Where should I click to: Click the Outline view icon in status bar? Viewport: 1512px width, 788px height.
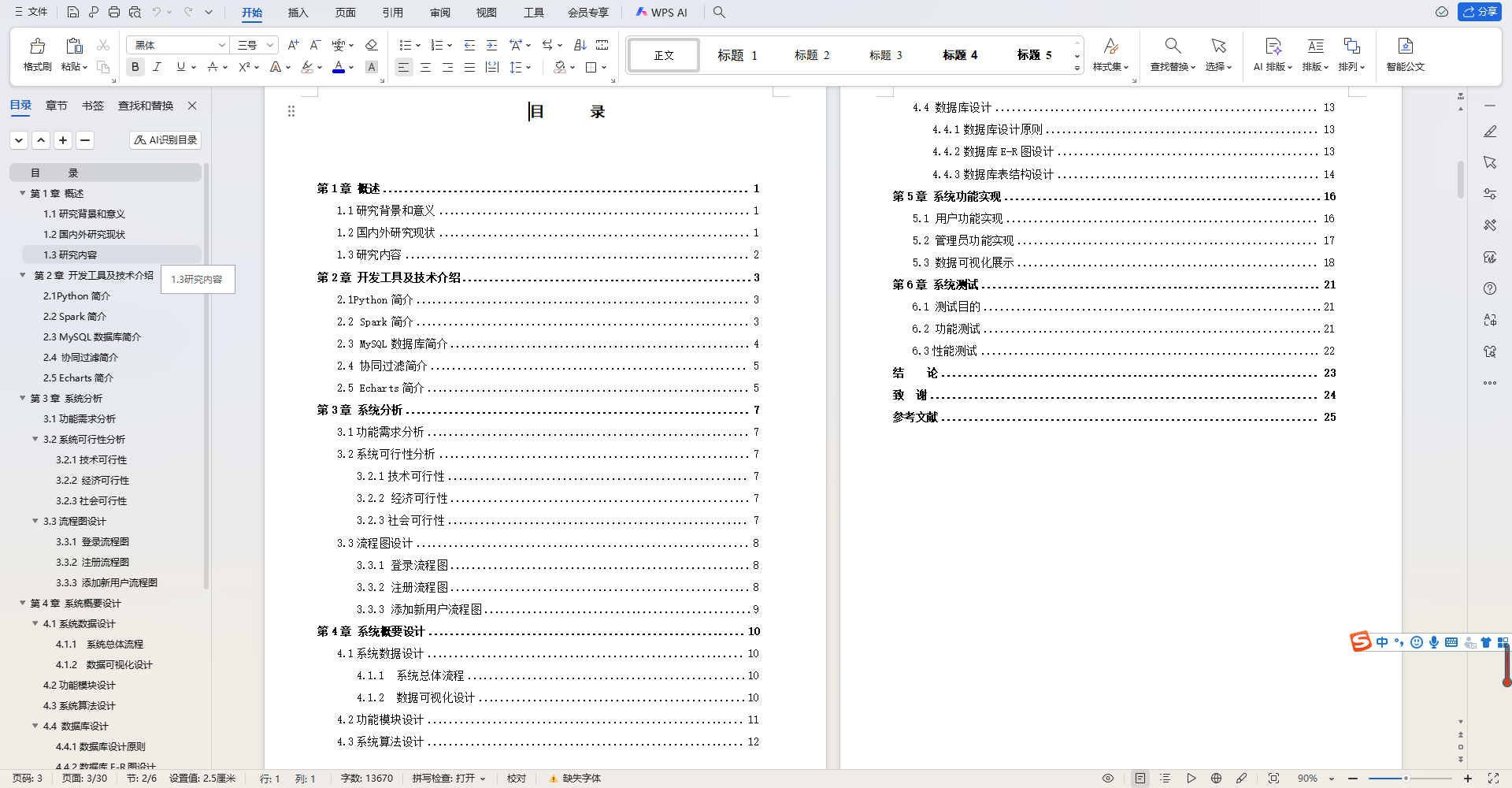coord(1165,778)
